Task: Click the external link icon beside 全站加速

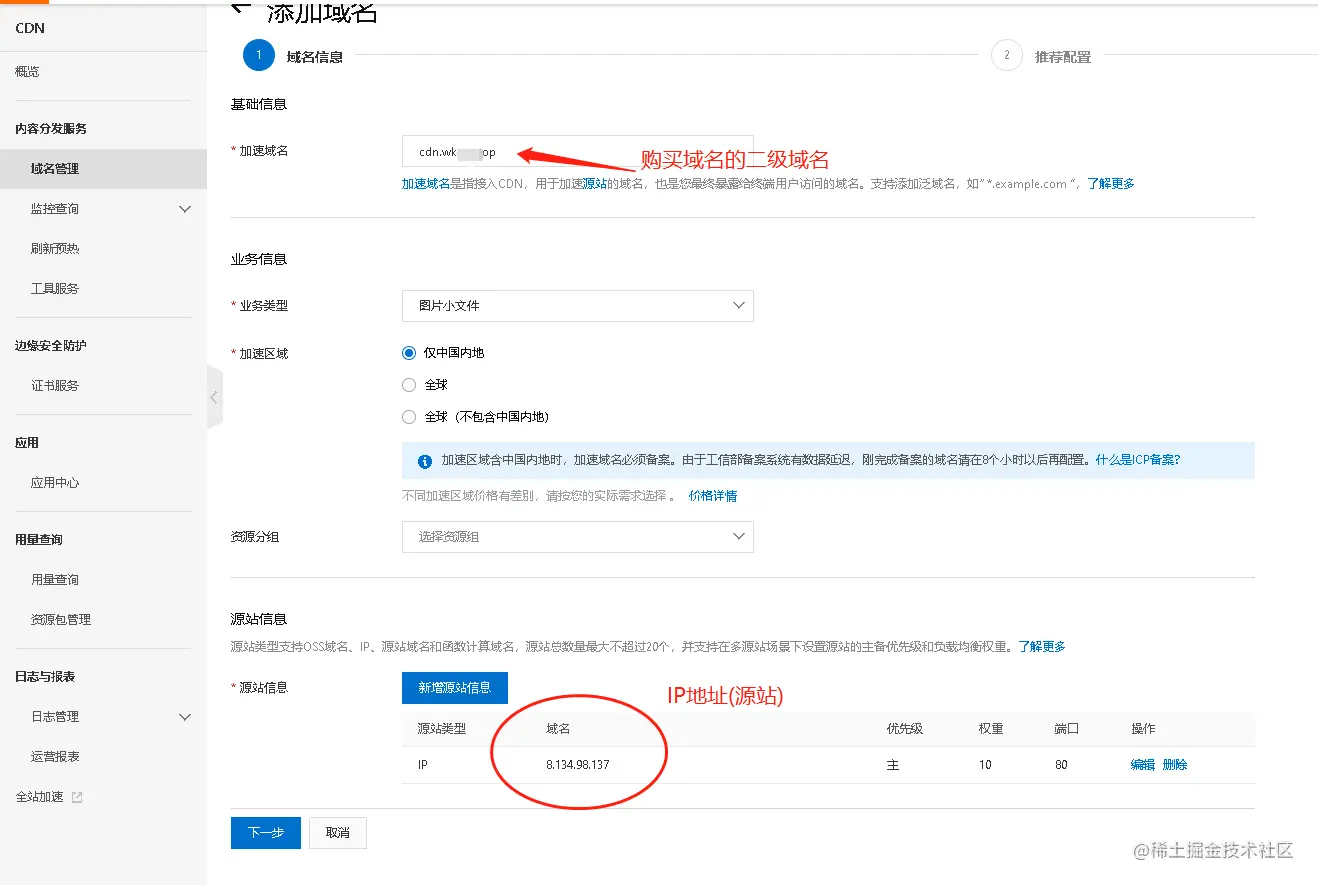Action: (77, 797)
